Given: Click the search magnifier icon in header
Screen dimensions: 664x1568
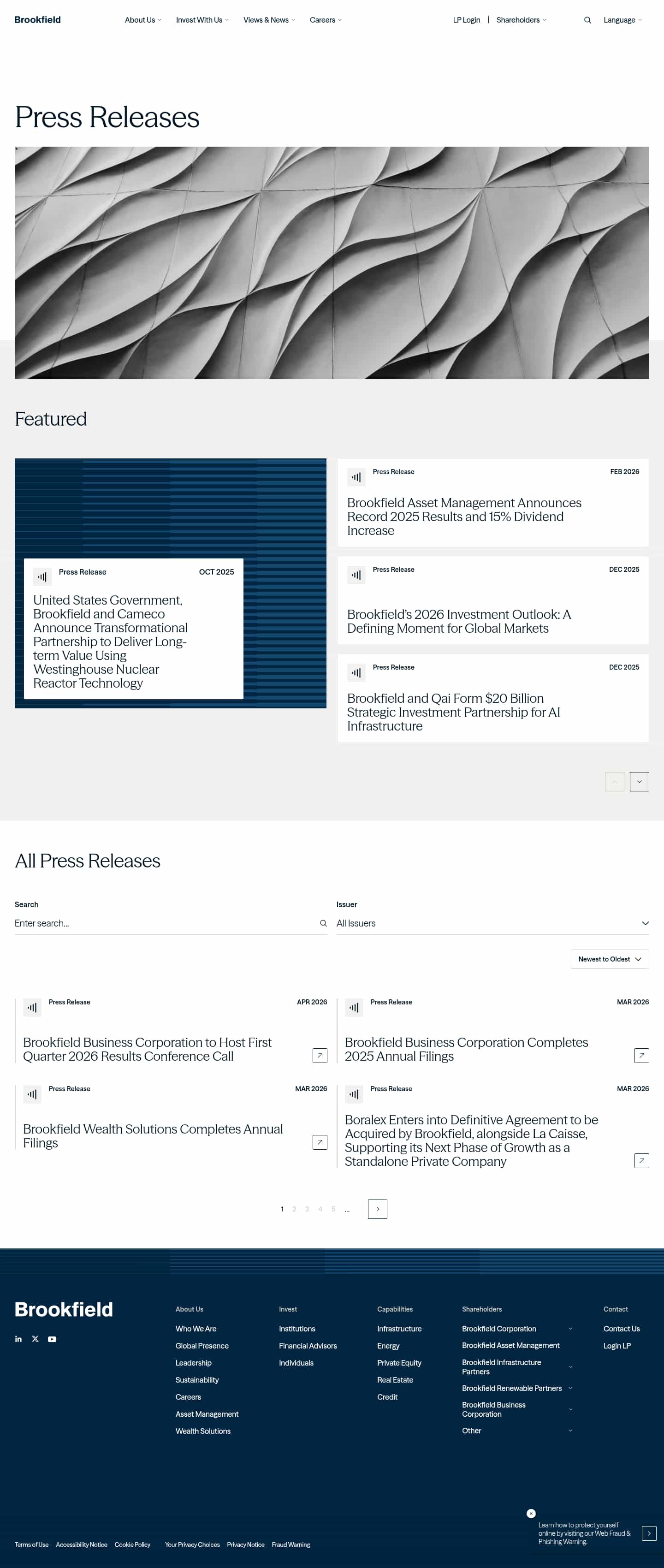Looking at the screenshot, I should [x=587, y=20].
